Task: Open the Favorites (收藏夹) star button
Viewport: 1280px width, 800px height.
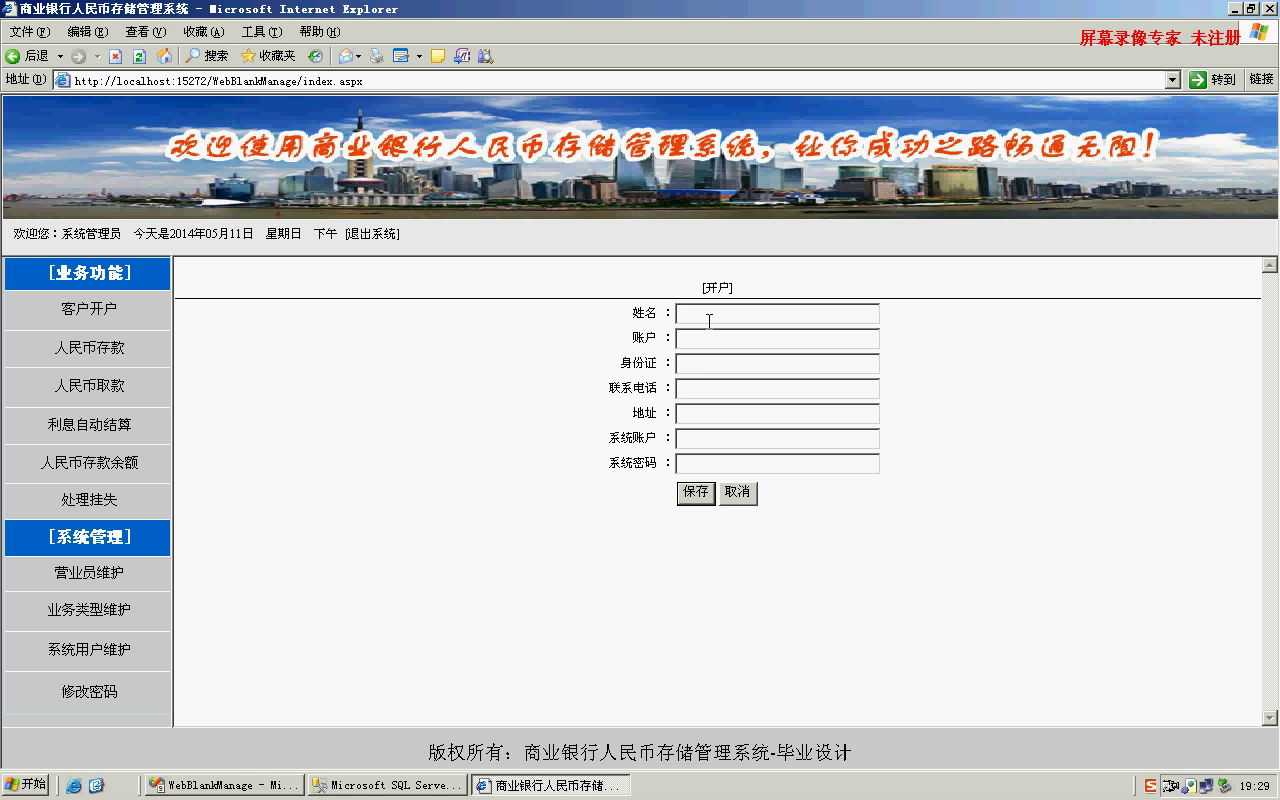Action: 268,56
